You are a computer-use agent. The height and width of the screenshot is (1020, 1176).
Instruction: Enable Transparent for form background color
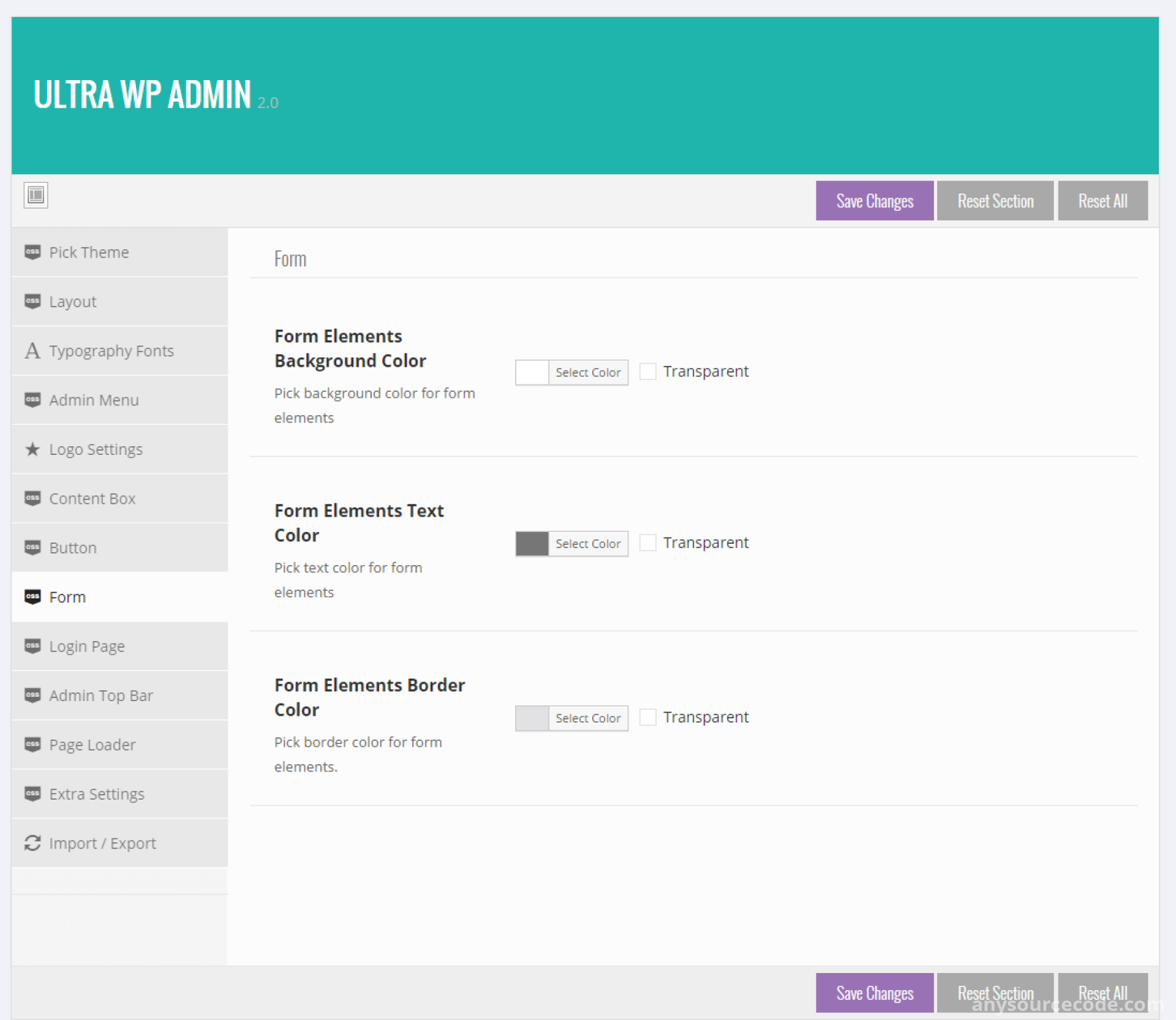pos(648,371)
